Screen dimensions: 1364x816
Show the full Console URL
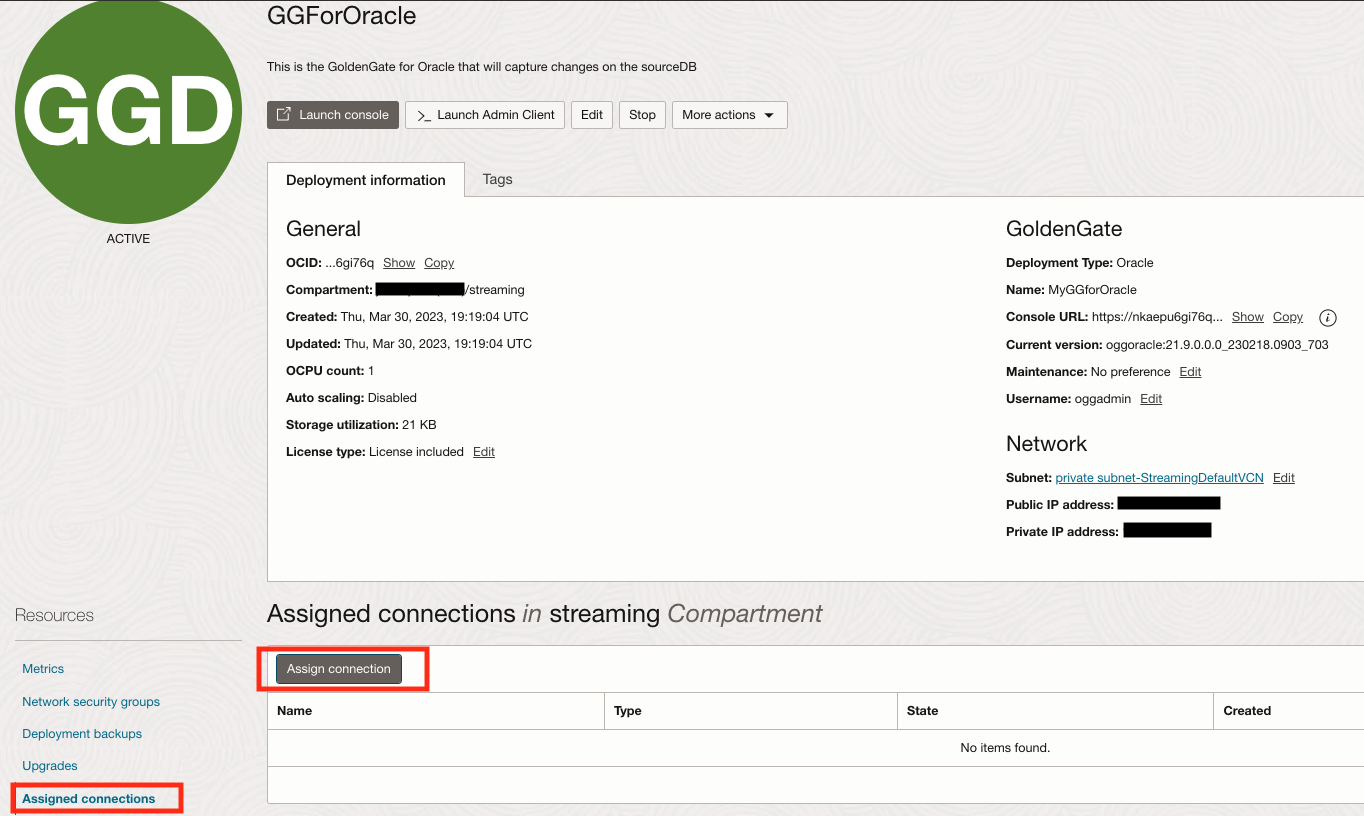(1248, 317)
